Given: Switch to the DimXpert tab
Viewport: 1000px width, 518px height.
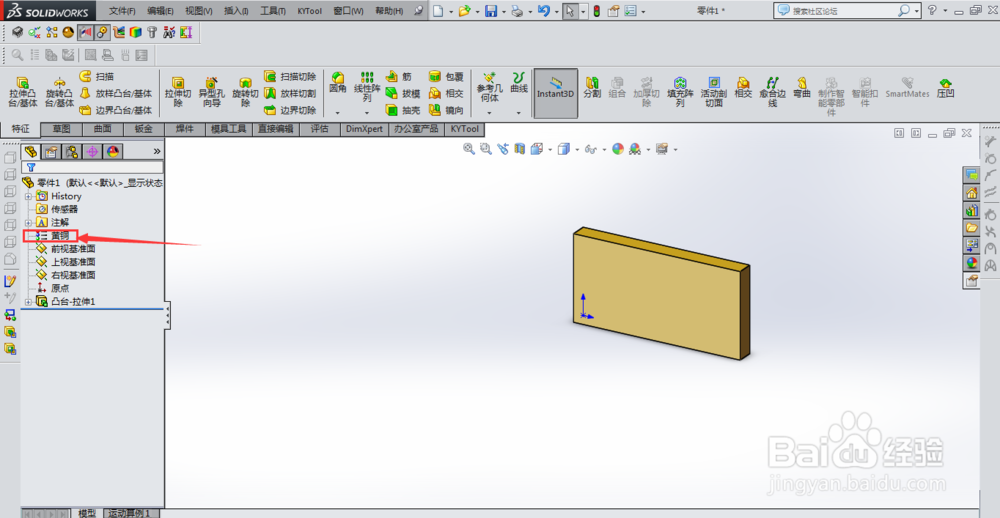Looking at the screenshot, I should [364, 130].
